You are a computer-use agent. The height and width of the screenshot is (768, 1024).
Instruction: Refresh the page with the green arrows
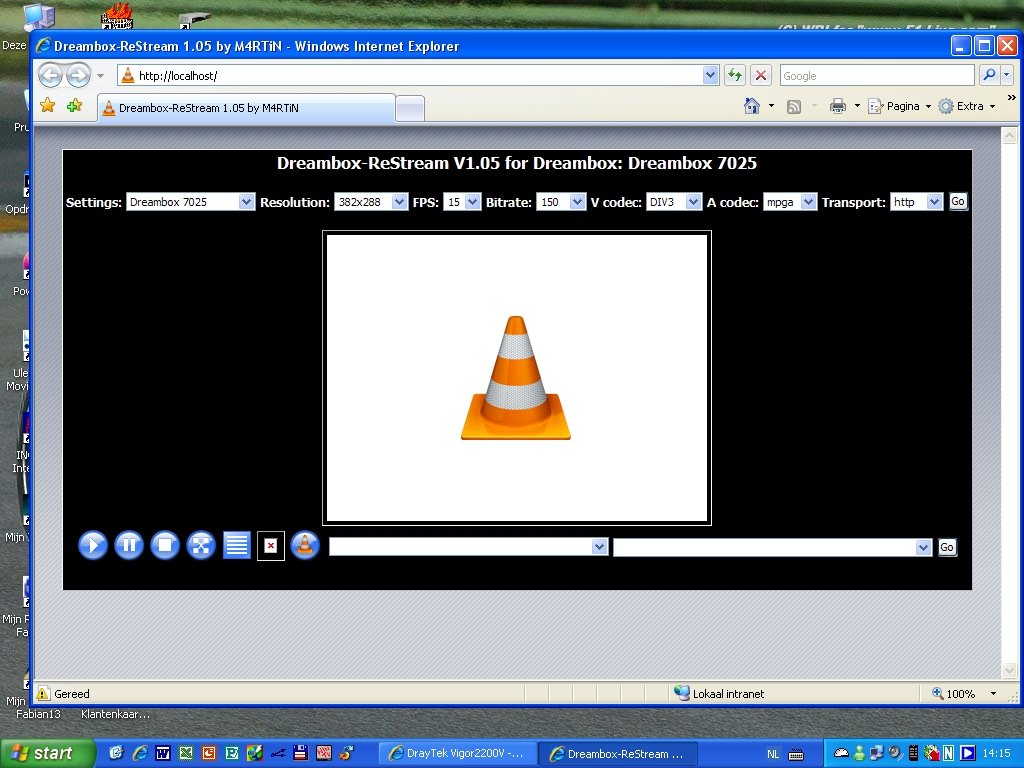point(735,76)
